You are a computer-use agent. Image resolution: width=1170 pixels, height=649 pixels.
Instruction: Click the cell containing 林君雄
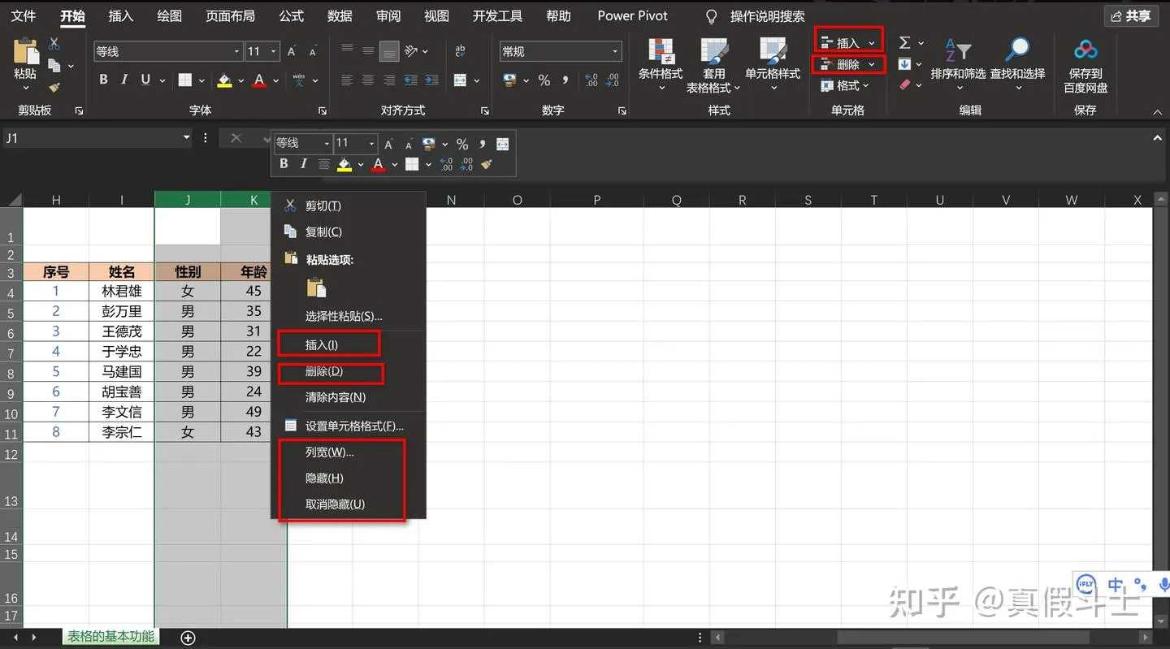122,291
